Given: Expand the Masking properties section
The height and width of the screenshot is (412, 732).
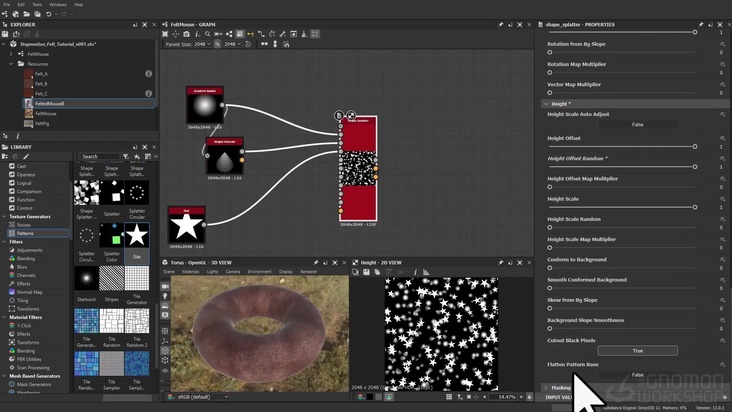Looking at the screenshot, I should (x=545, y=388).
